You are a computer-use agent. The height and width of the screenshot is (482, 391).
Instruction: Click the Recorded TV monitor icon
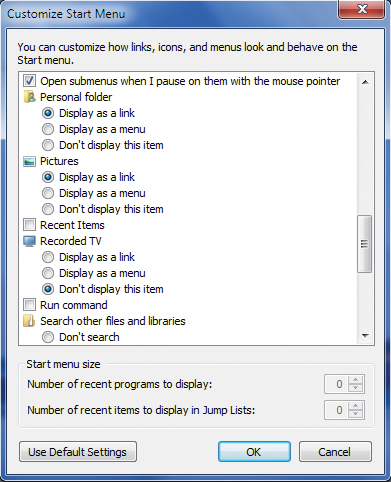coord(29,241)
